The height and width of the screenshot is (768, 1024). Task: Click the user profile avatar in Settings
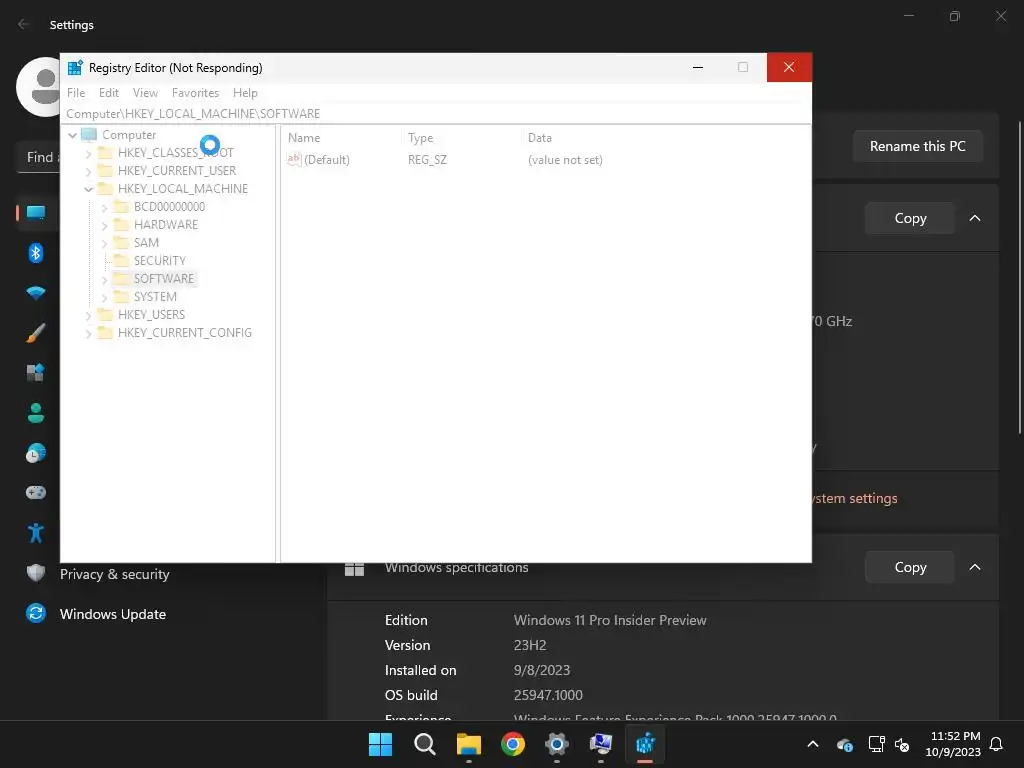coord(39,87)
